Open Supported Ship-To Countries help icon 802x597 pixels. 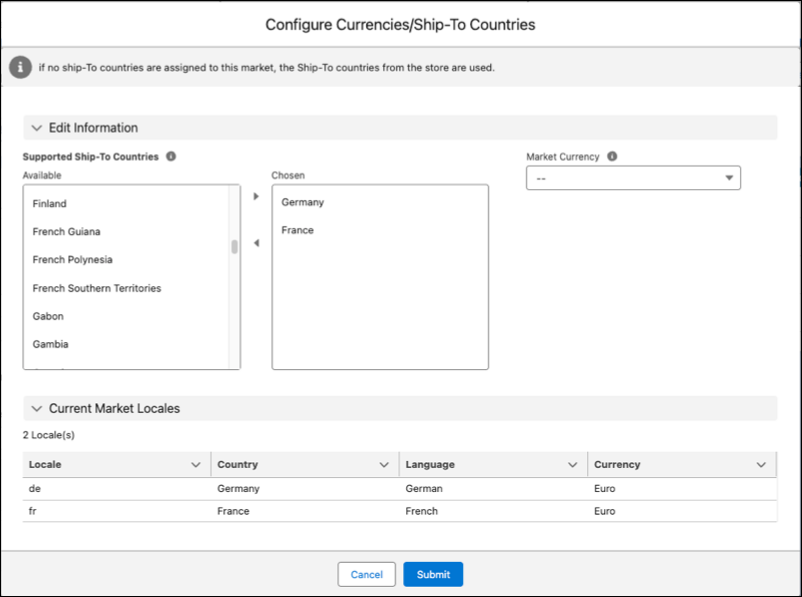tap(171, 156)
